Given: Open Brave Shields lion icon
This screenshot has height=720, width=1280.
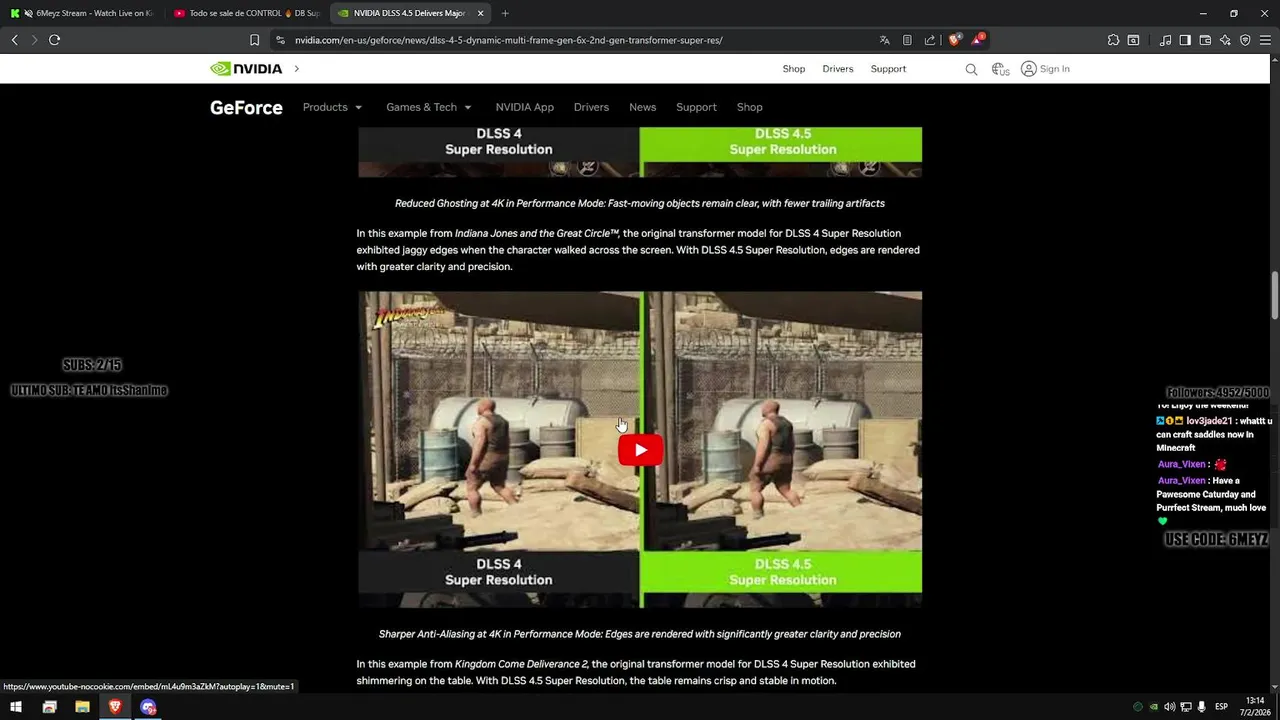Looking at the screenshot, I should (954, 40).
